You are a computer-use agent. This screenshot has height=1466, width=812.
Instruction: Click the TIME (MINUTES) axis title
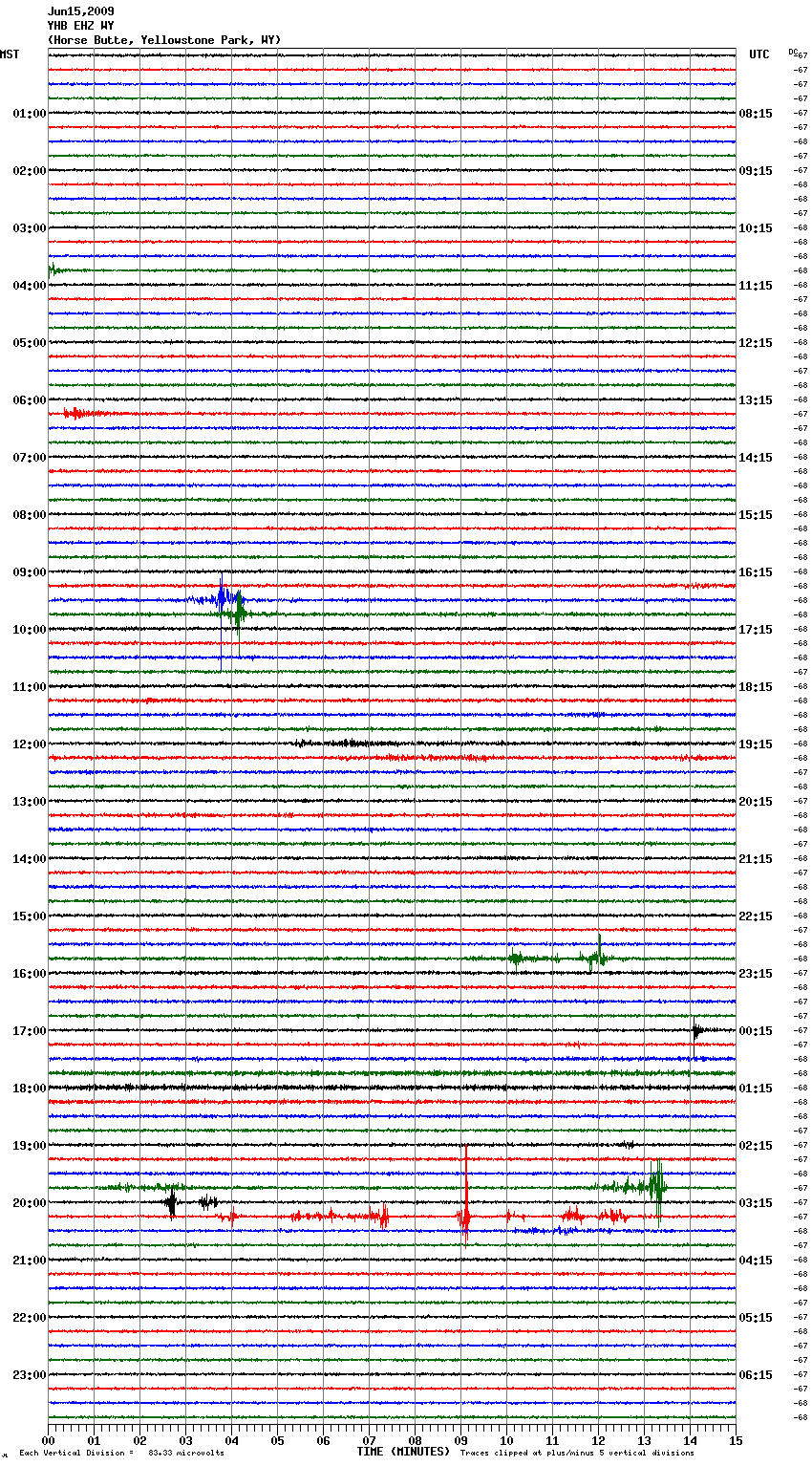coord(403,1452)
